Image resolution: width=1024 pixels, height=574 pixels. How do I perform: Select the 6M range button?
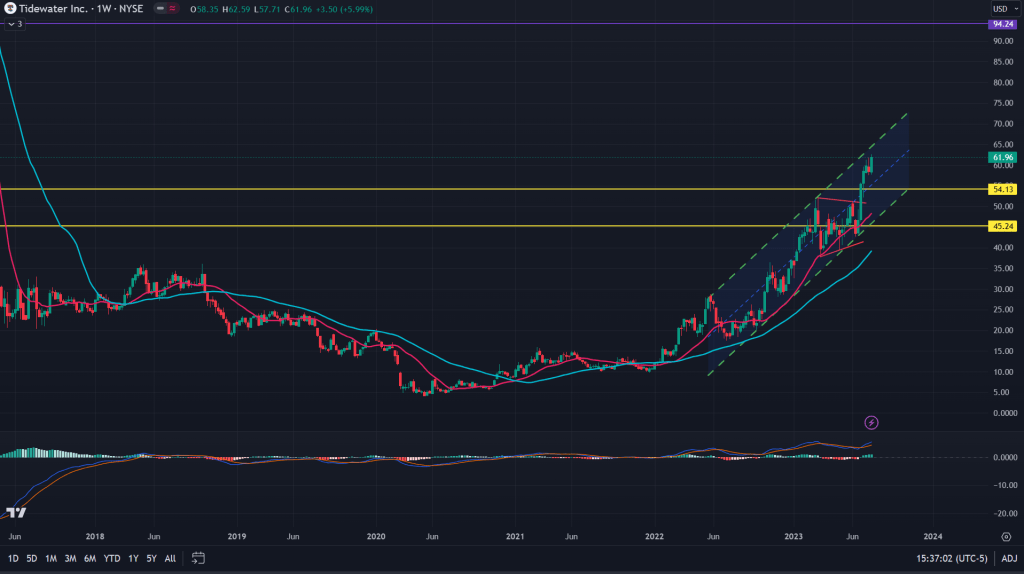click(89, 557)
